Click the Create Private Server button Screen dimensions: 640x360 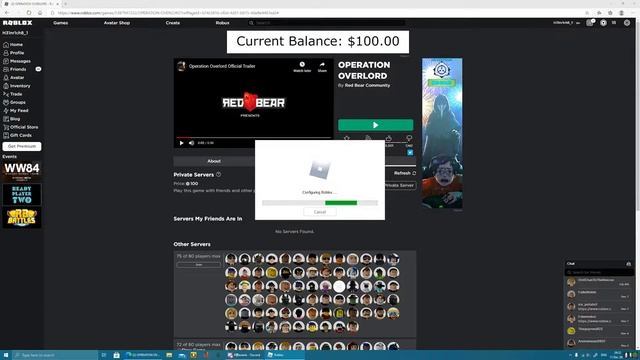[400, 185]
